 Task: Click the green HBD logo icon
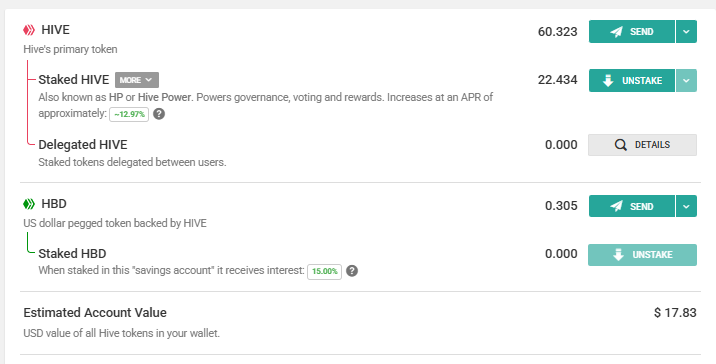[29, 204]
